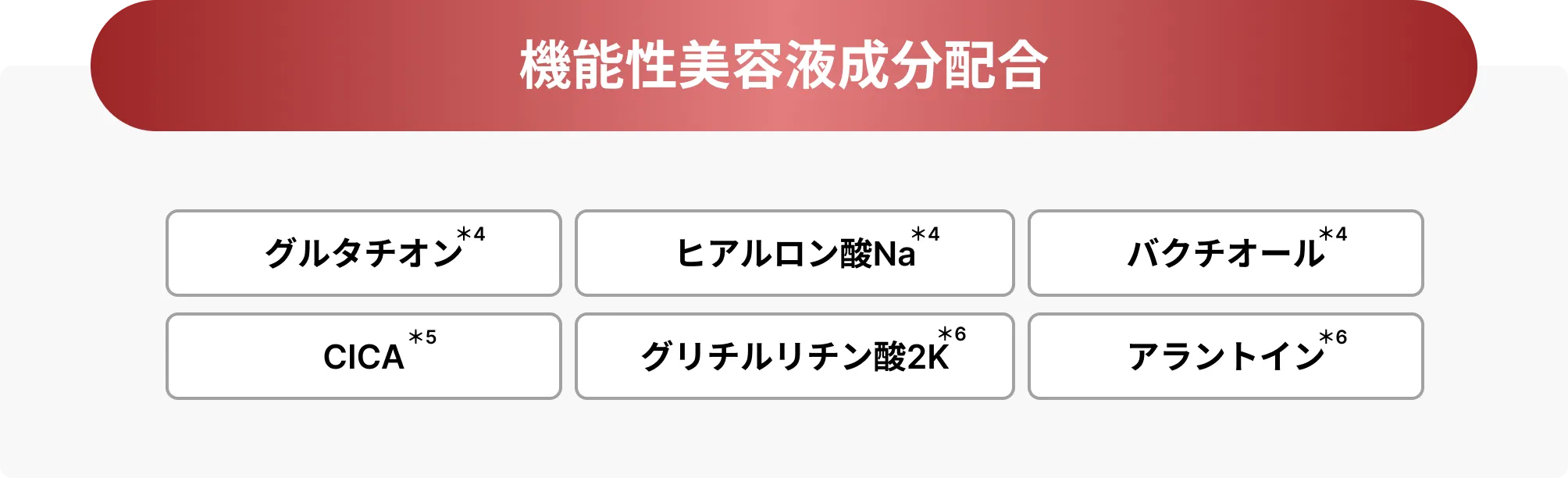
Task: Choose the バクチオール ingredient box
Action: point(1226,253)
